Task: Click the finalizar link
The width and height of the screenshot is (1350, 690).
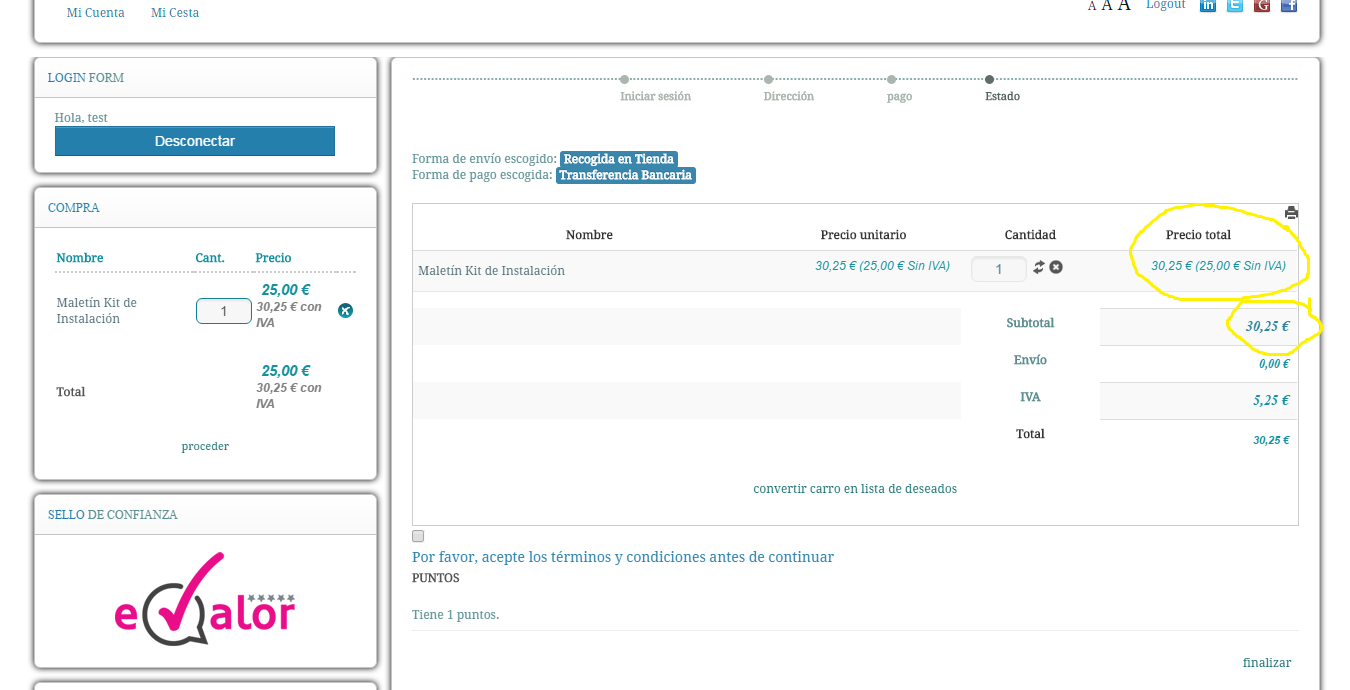Action: 1267,663
